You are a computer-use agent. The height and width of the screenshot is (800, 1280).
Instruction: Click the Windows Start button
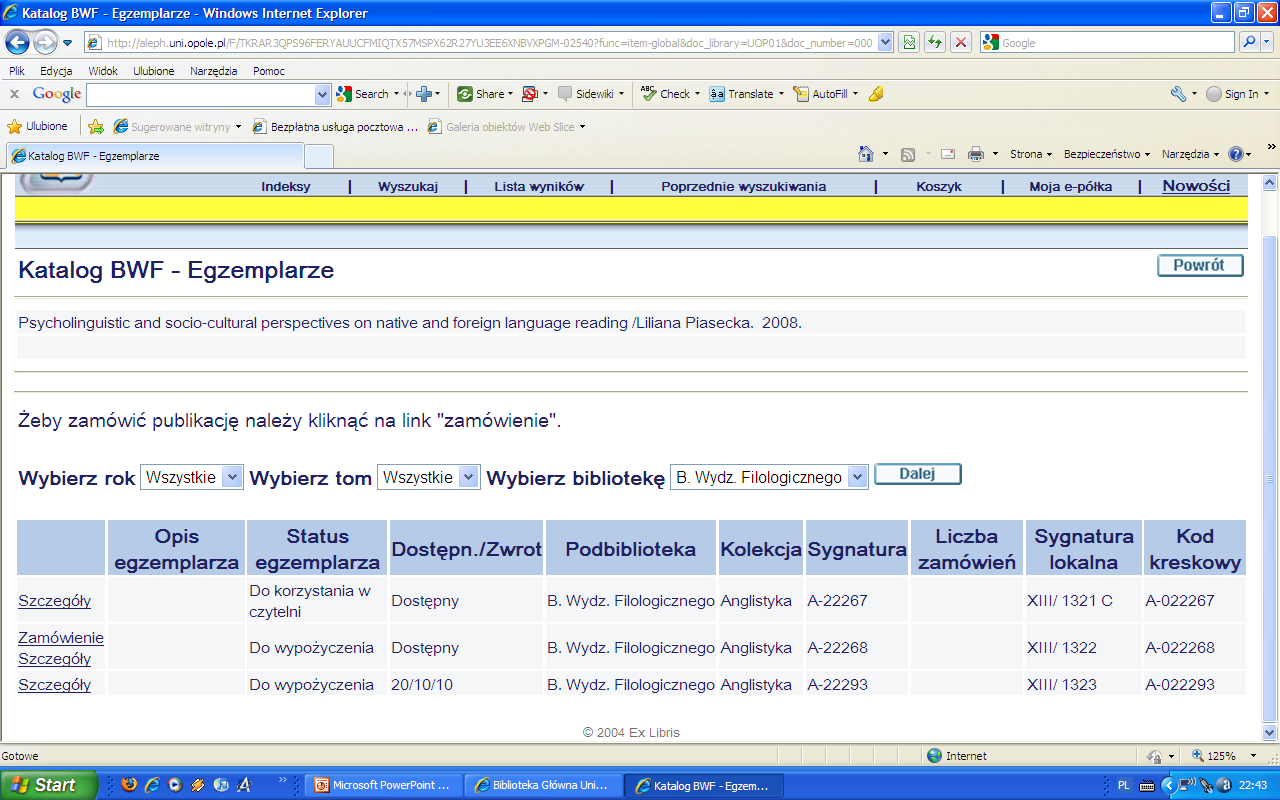pyautogui.click(x=48, y=785)
